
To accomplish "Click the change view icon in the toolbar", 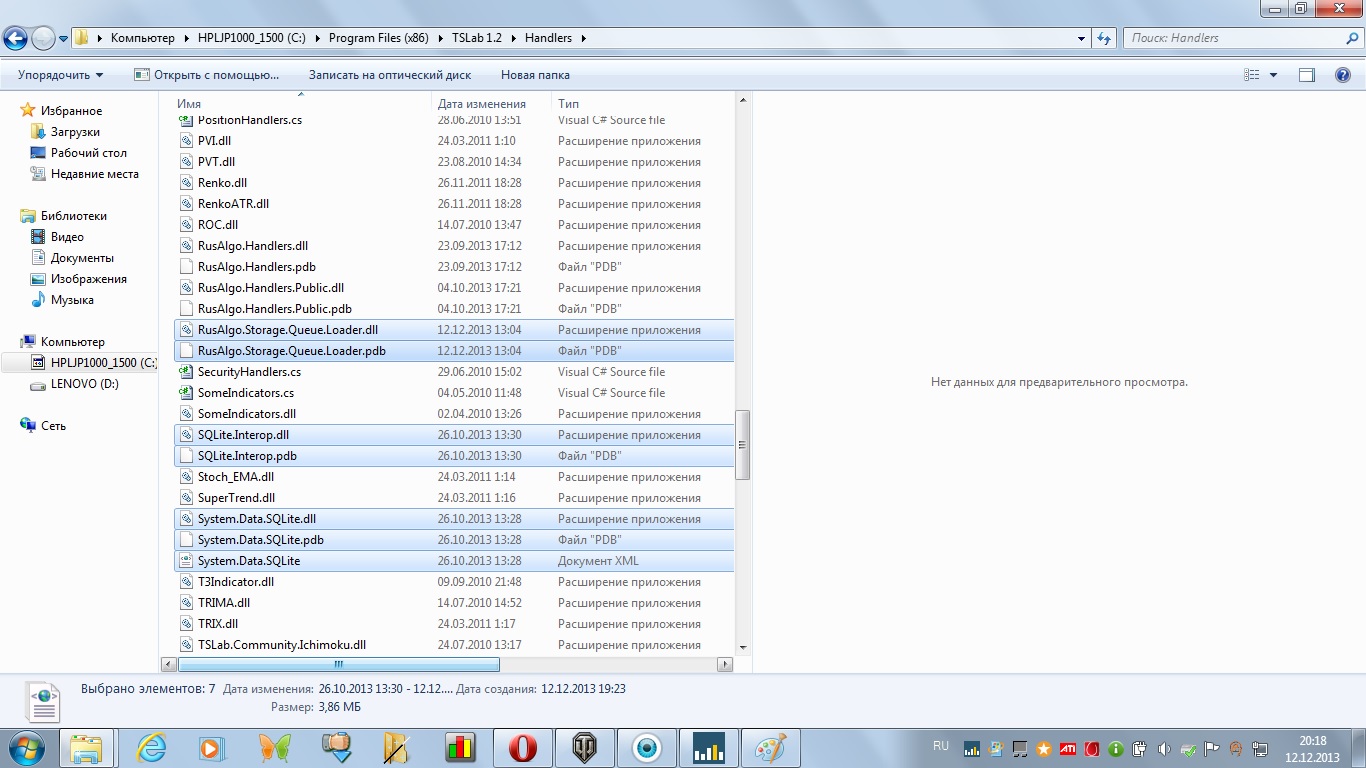I will click(1252, 75).
